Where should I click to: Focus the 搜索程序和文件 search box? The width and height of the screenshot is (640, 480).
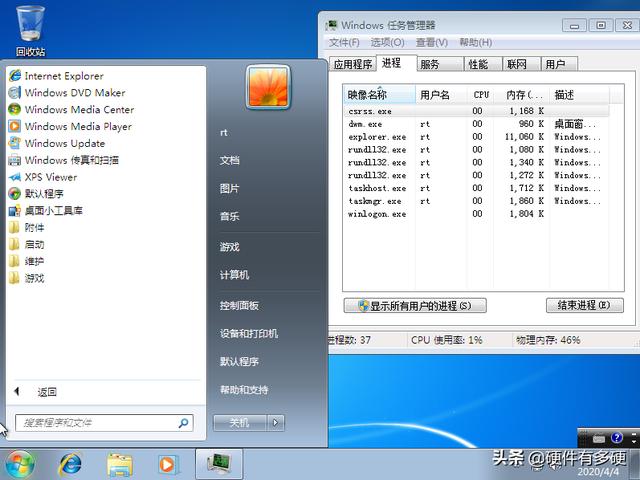(104, 423)
